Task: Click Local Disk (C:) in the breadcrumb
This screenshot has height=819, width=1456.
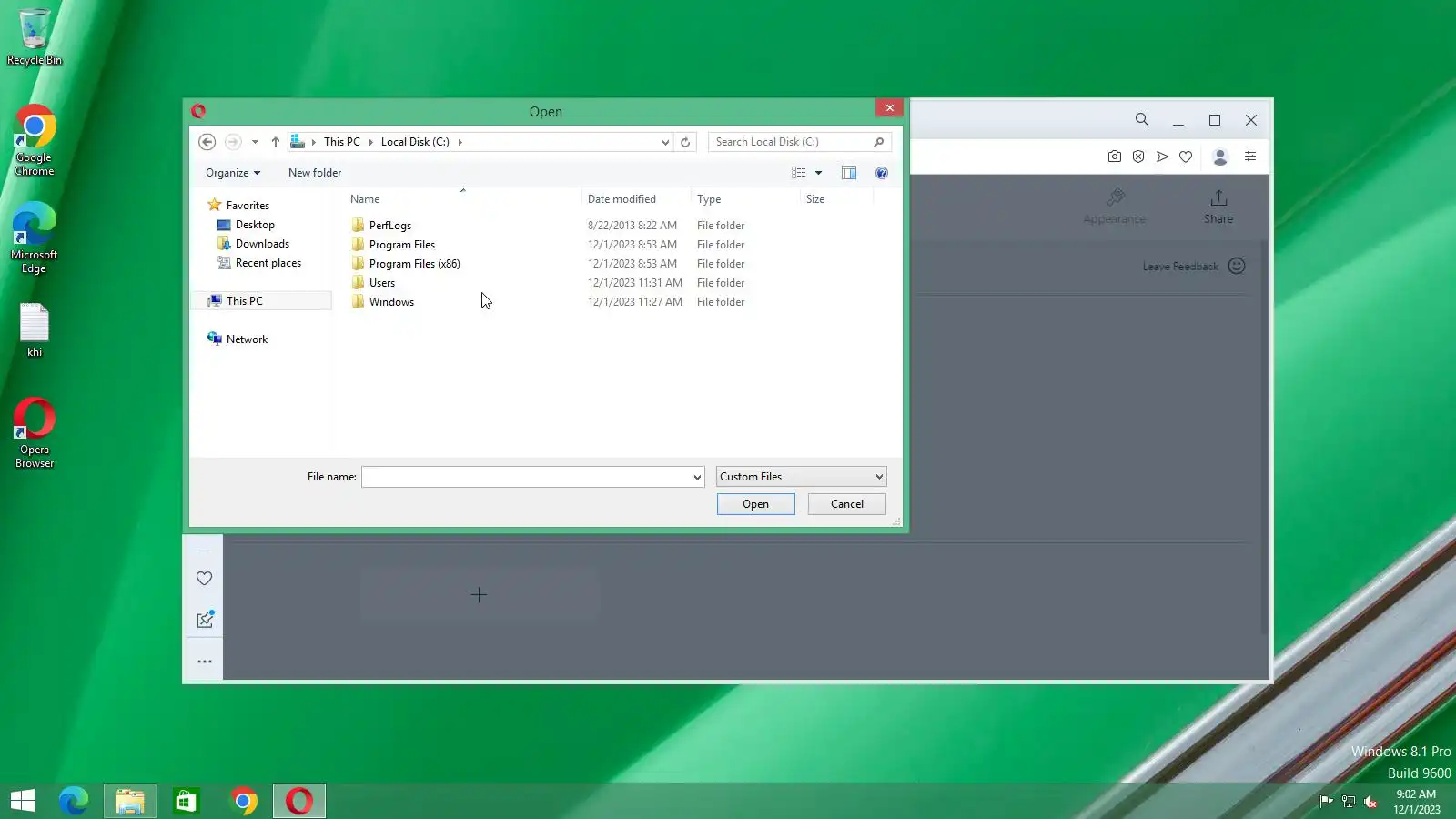Action: (x=415, y=142)
